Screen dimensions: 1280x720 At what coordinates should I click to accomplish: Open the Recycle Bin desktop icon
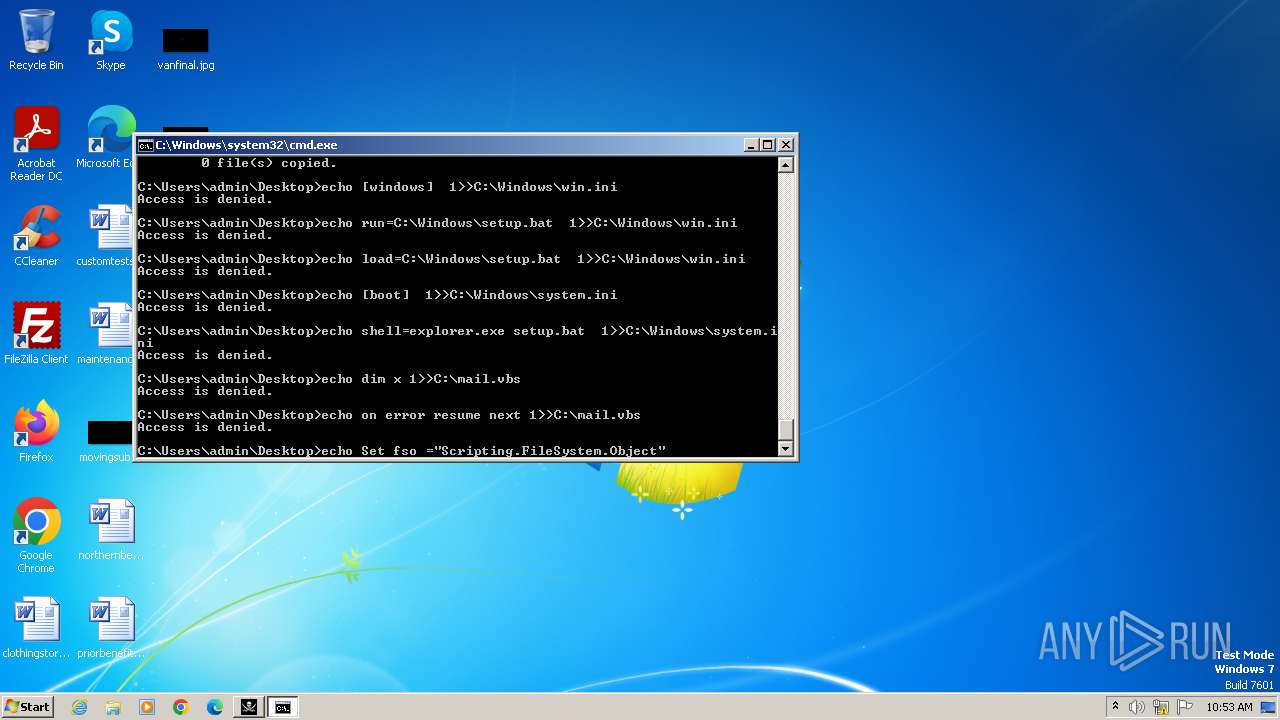(x=36, y=40)
